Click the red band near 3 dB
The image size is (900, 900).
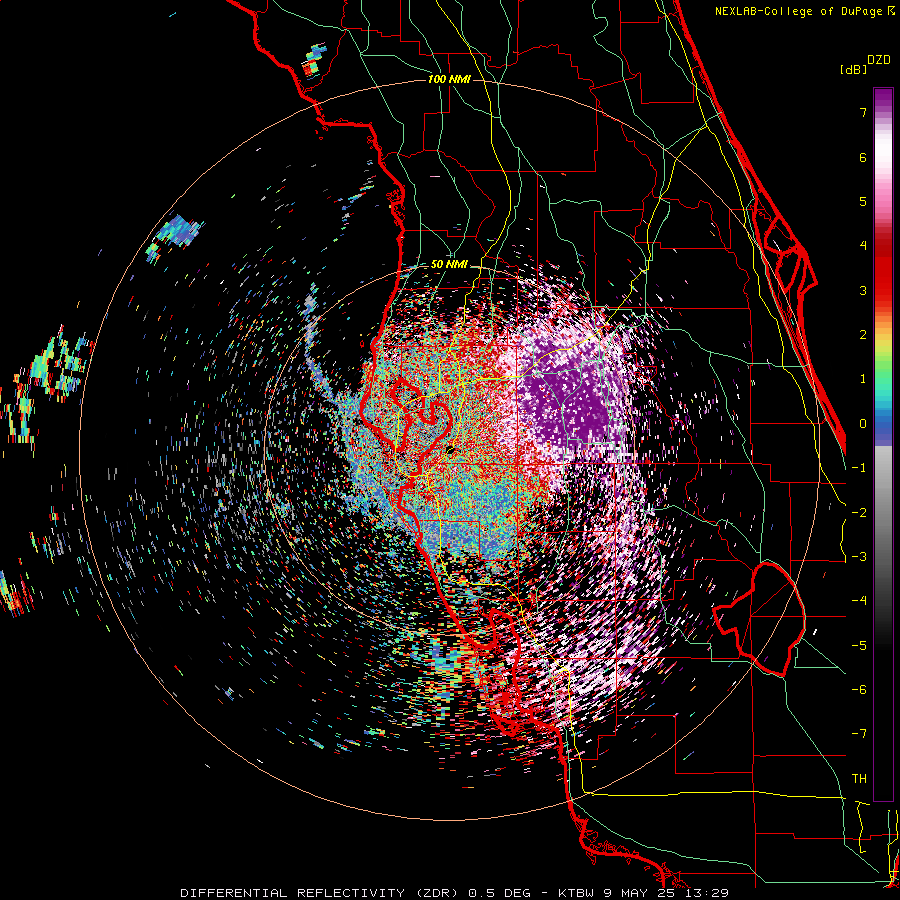point(883,290)
